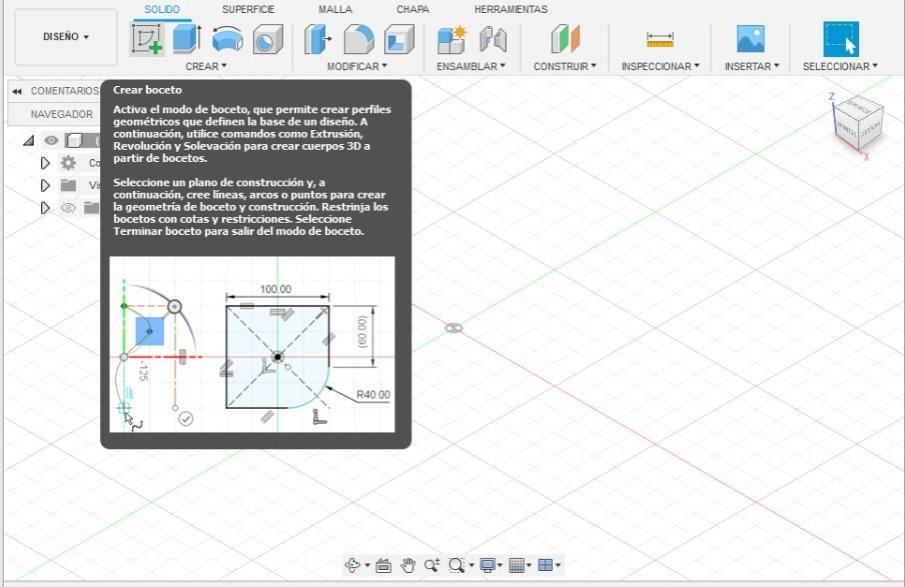The width and height of the screenshot is (905, 587).
Task: Expand the document settings gear node
Action: [x=45, y=163]
